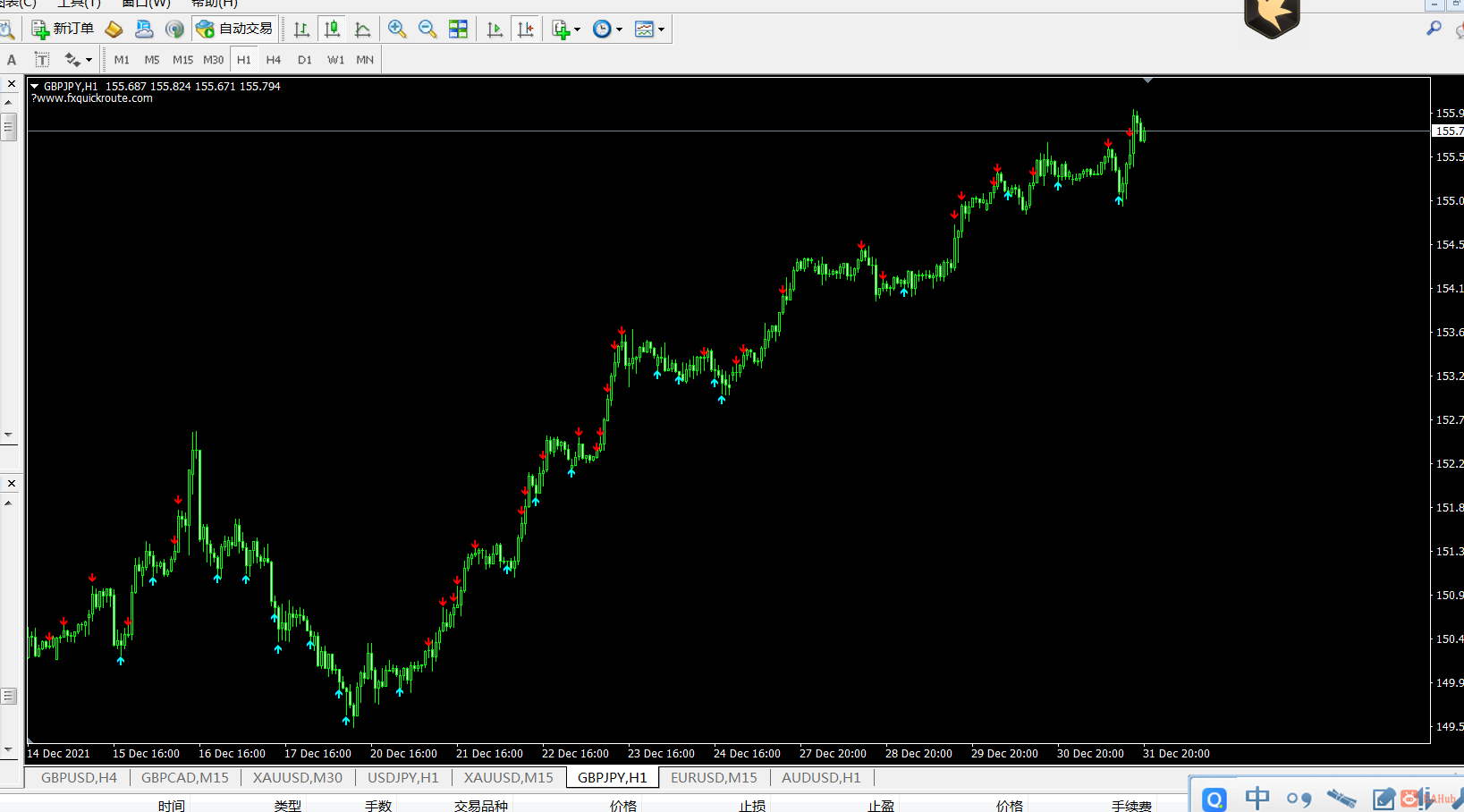This screenshot has width=1464, height=812.
Task: Select candlestick chart style
Action: tap(332, 30)
